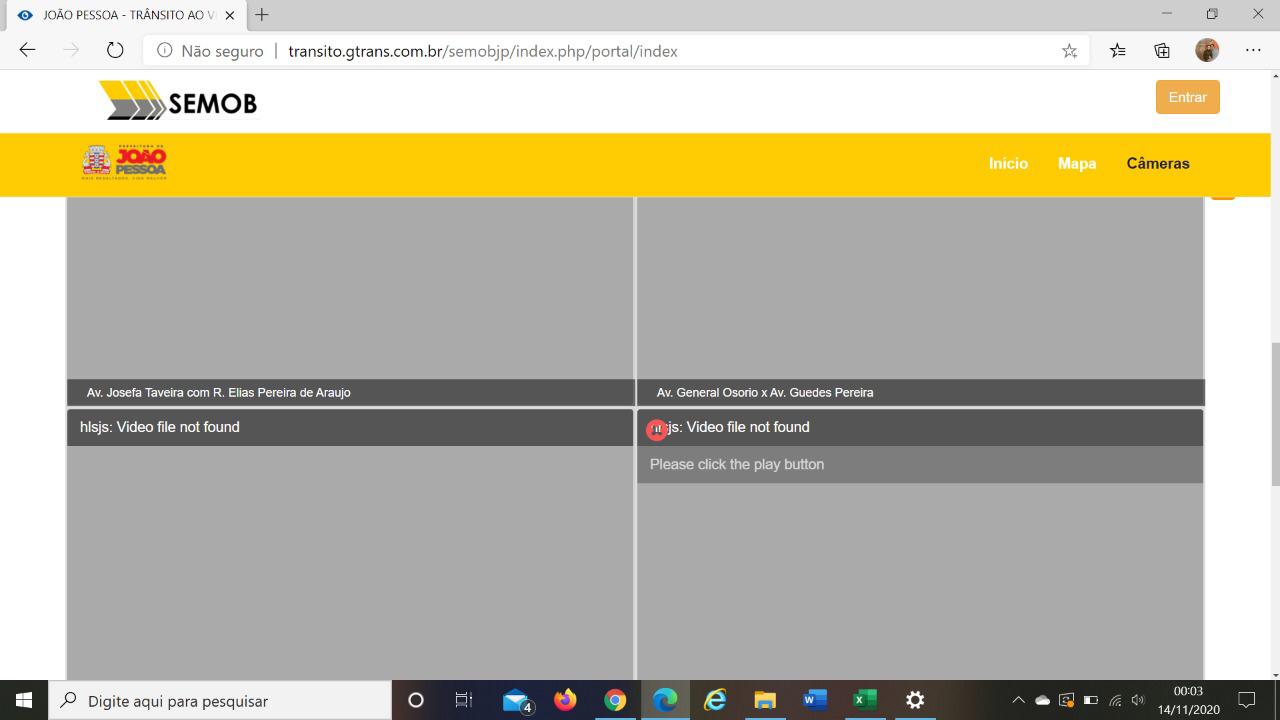Go to the Câmeras page

coord(1158,163)
